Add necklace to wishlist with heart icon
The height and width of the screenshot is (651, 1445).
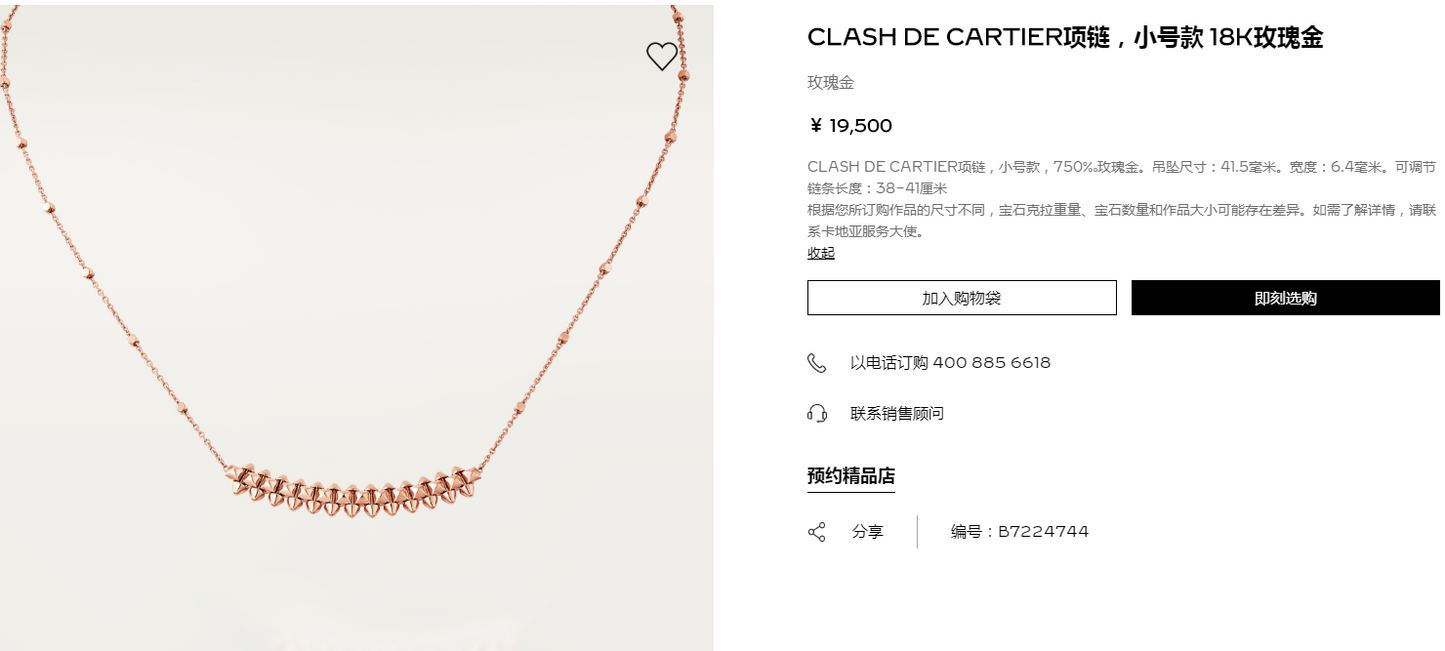point(662,57)
